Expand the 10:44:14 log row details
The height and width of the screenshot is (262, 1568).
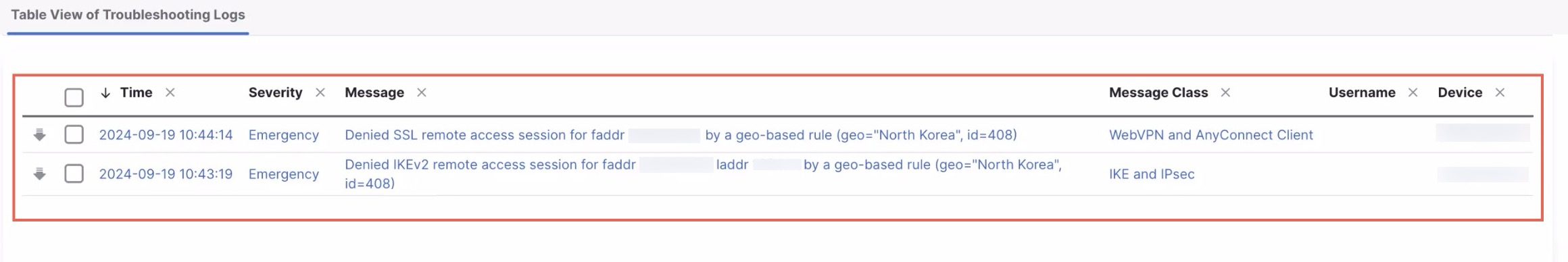[40, 135]
